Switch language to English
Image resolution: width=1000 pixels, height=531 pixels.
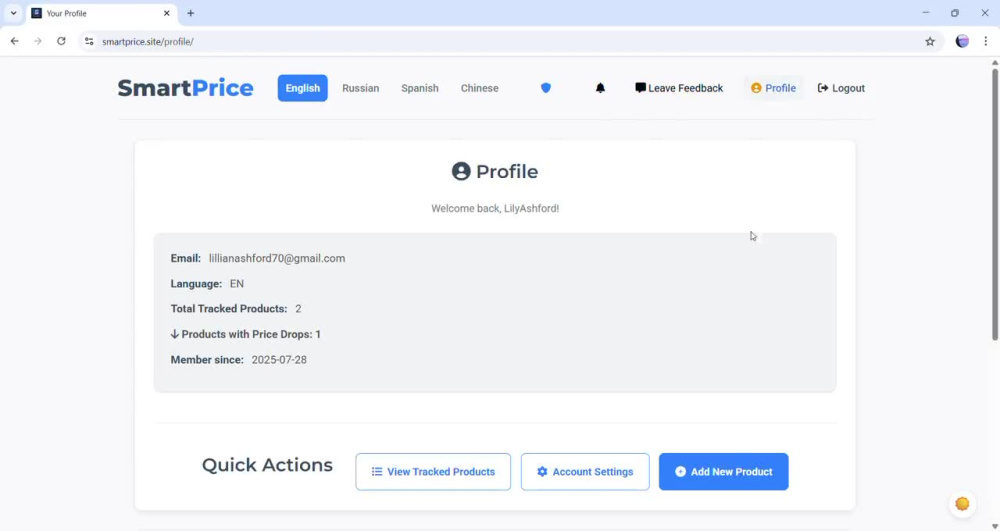click(302, 88)
